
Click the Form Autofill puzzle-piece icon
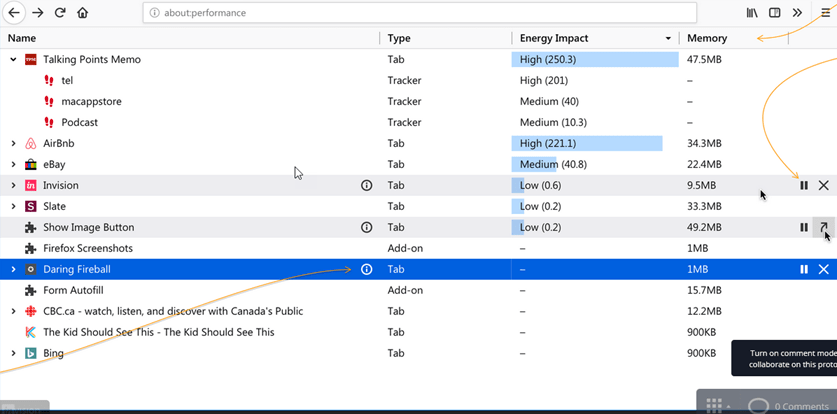[x=30, y=290]
